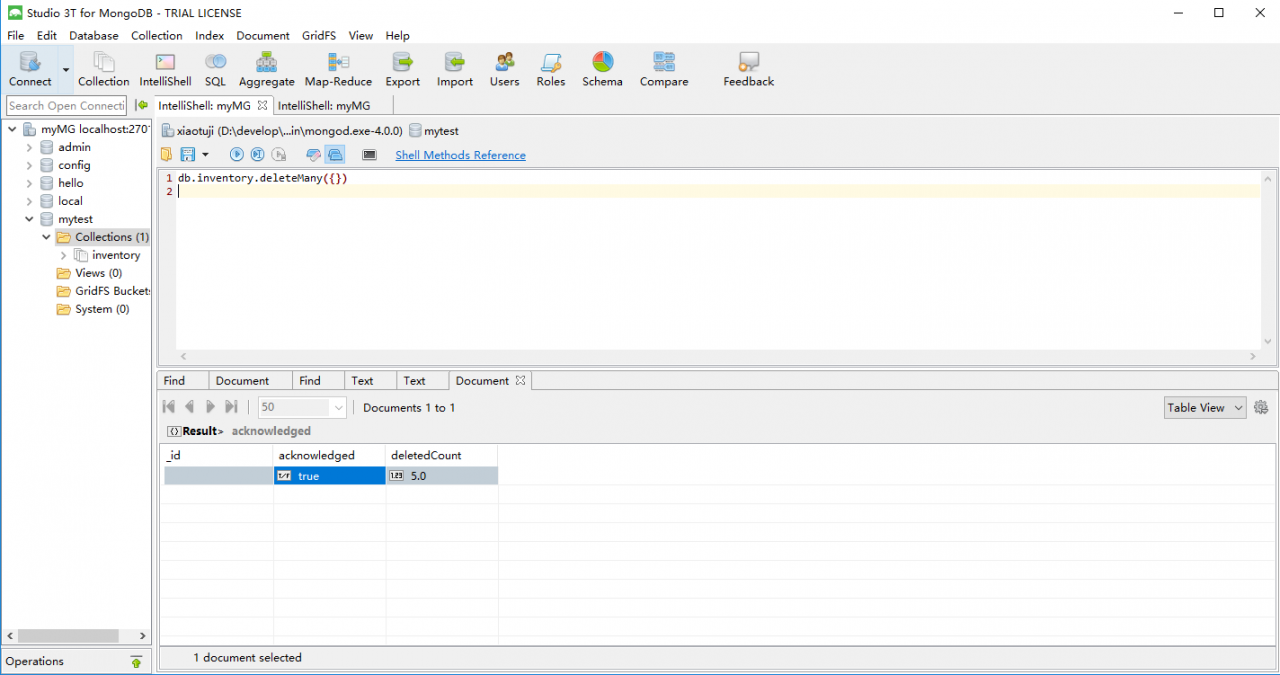Toggle the clear output eraser icon
The height and width of the screenshot is (675, 1280).
313,155
